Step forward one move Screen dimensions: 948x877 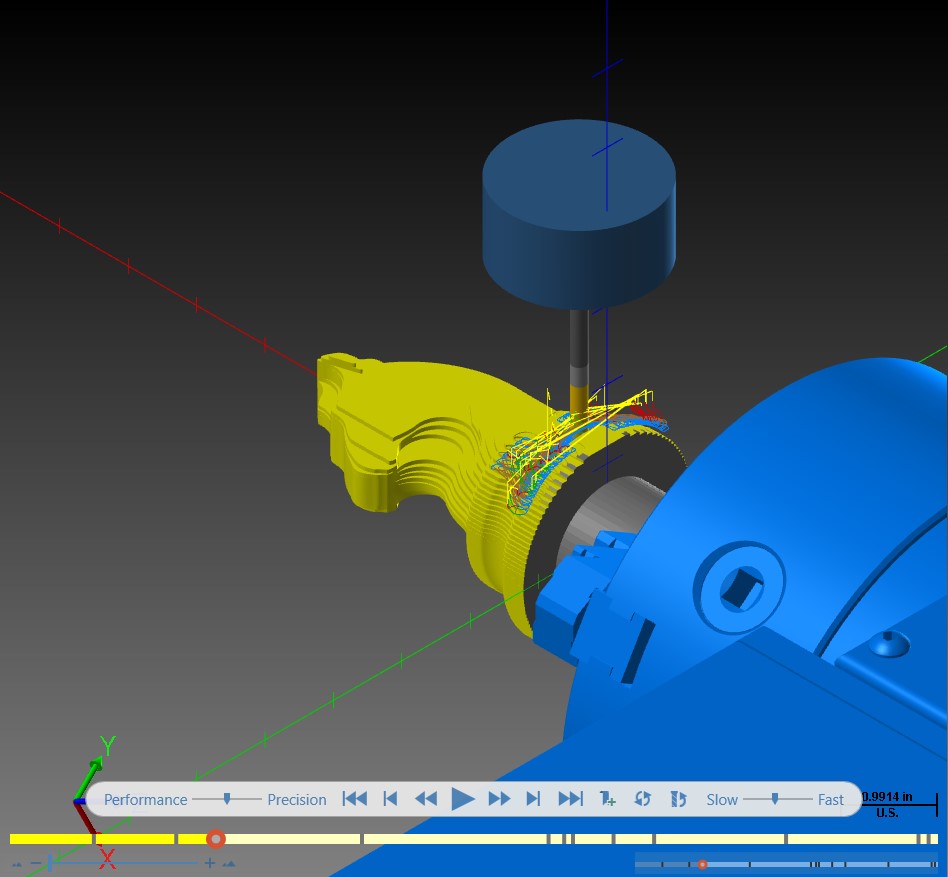pos(533,799)
